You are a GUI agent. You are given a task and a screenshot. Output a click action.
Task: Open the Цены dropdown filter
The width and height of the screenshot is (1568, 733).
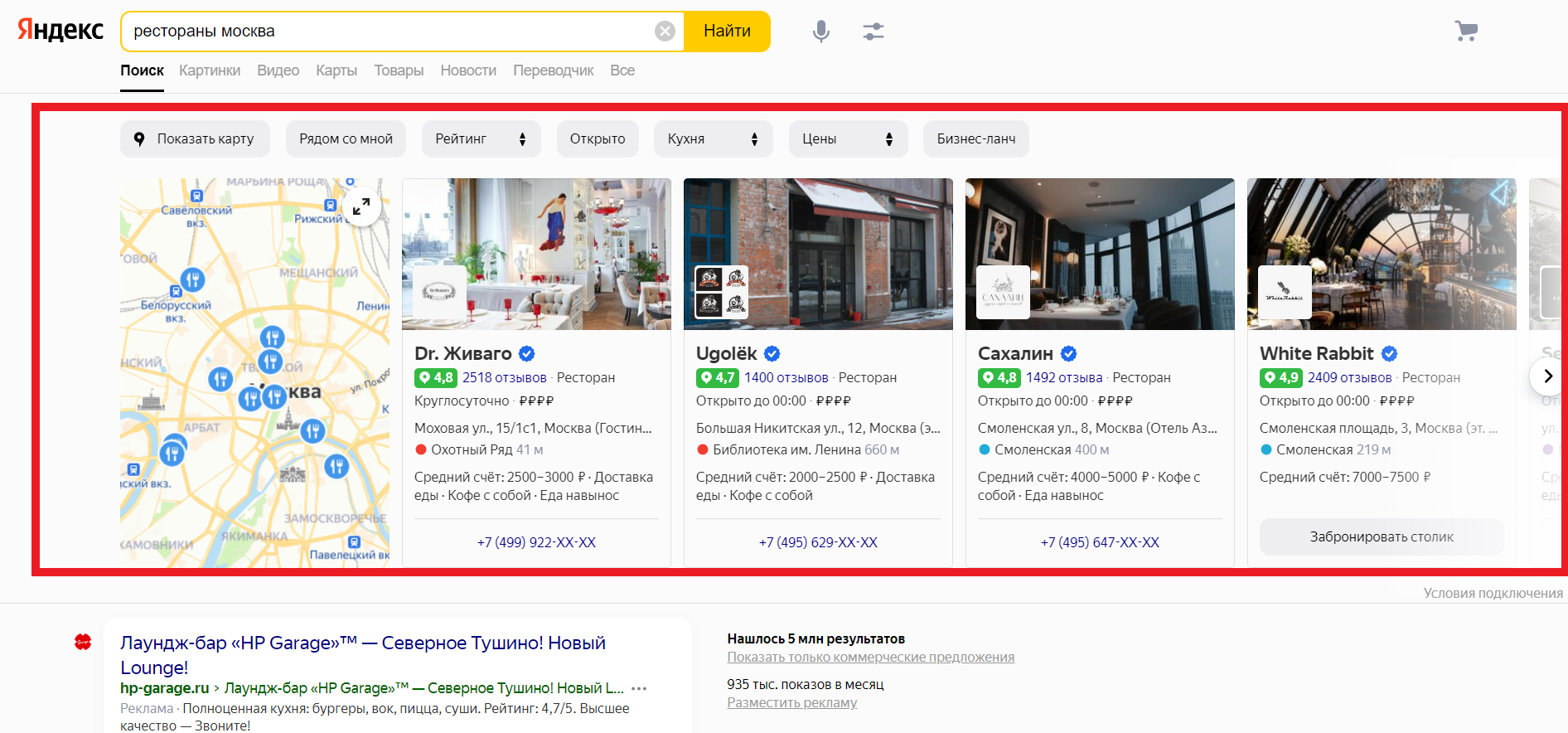(848, 139)
